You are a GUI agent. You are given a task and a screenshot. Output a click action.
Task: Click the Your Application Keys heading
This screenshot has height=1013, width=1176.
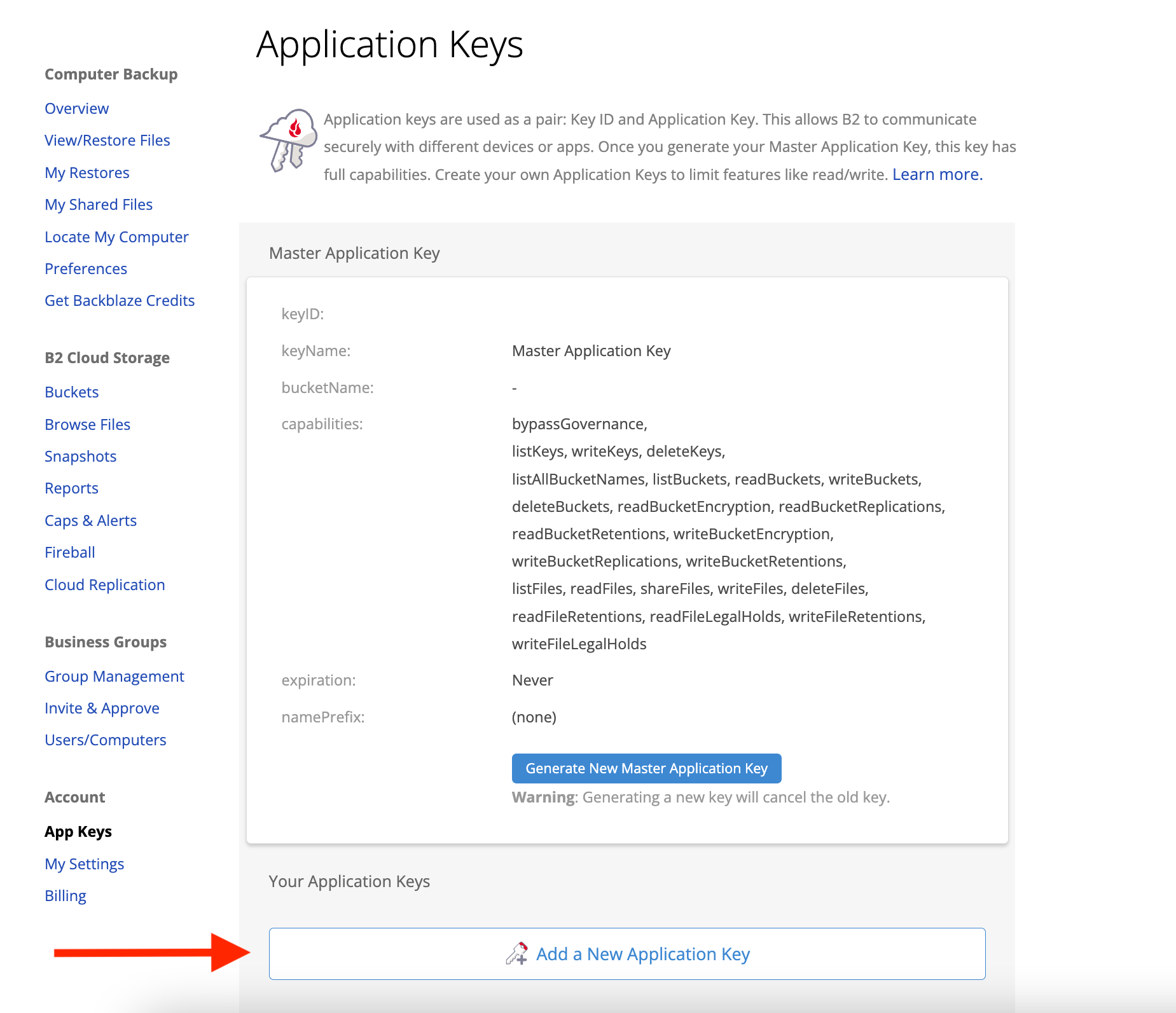click(x=349, y=881)
